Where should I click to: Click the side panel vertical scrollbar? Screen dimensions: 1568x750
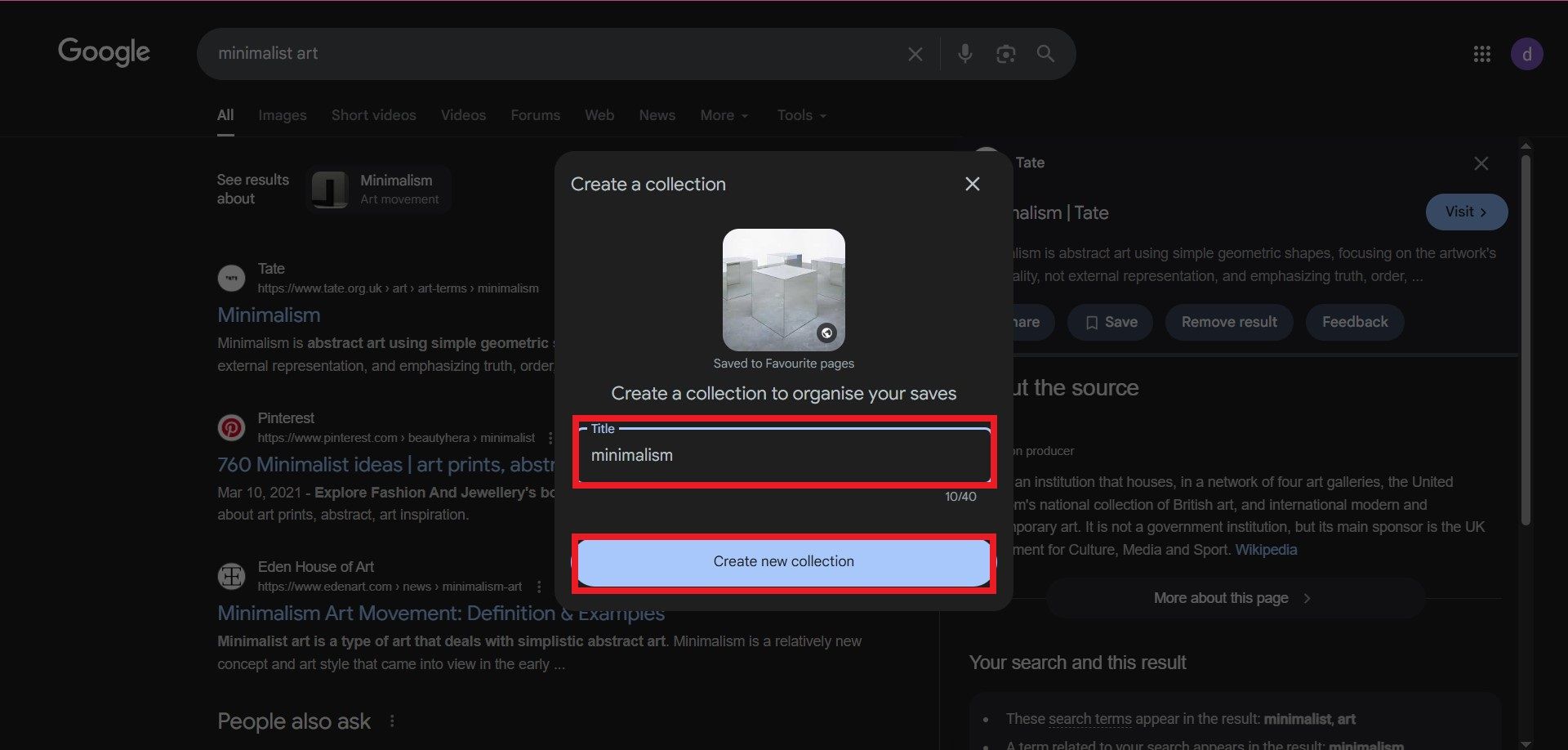click(1526, 339)
